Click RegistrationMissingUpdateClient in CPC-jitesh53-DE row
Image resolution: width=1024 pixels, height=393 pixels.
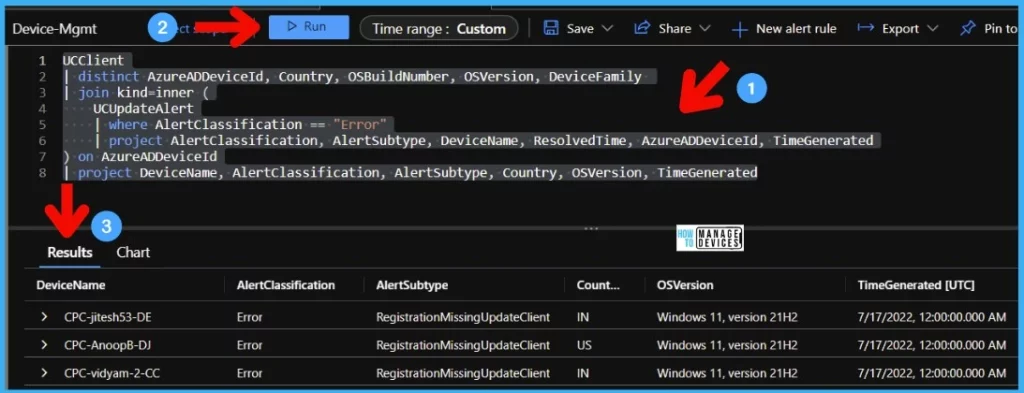[x=463, y=317]
